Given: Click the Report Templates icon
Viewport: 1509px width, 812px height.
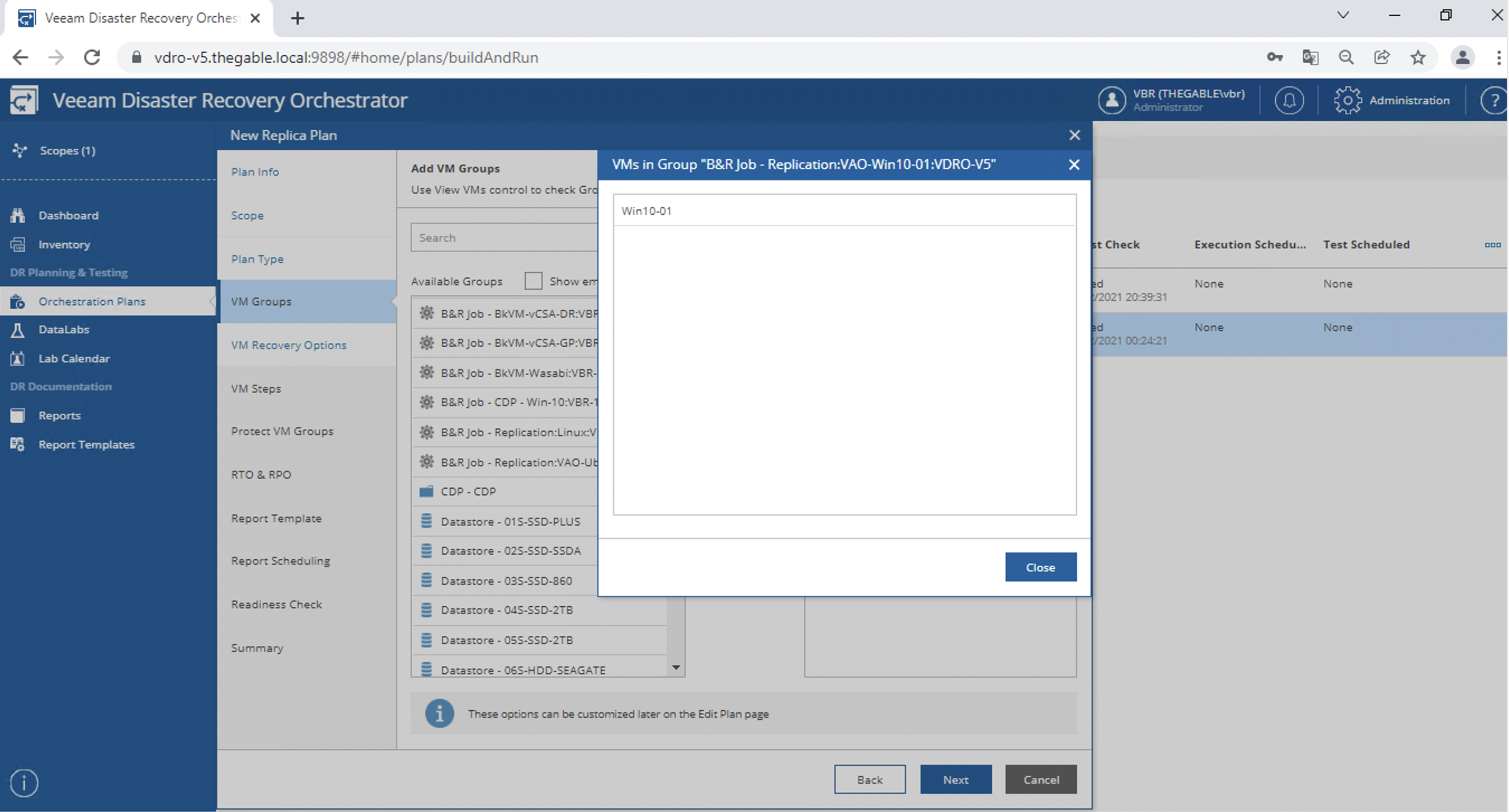Looking at the screenshot, I should click(17, 445).
